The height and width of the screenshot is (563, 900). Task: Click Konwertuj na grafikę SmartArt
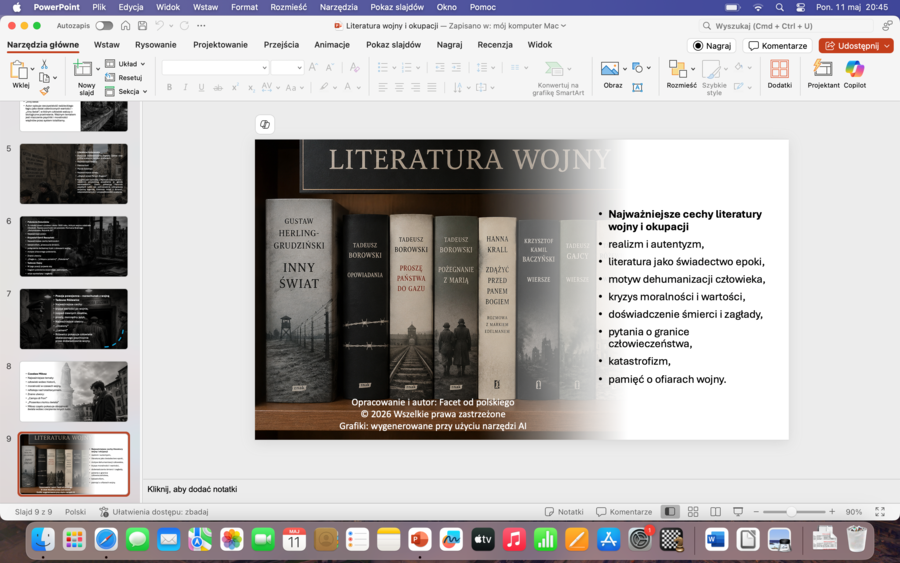(558, 77)
